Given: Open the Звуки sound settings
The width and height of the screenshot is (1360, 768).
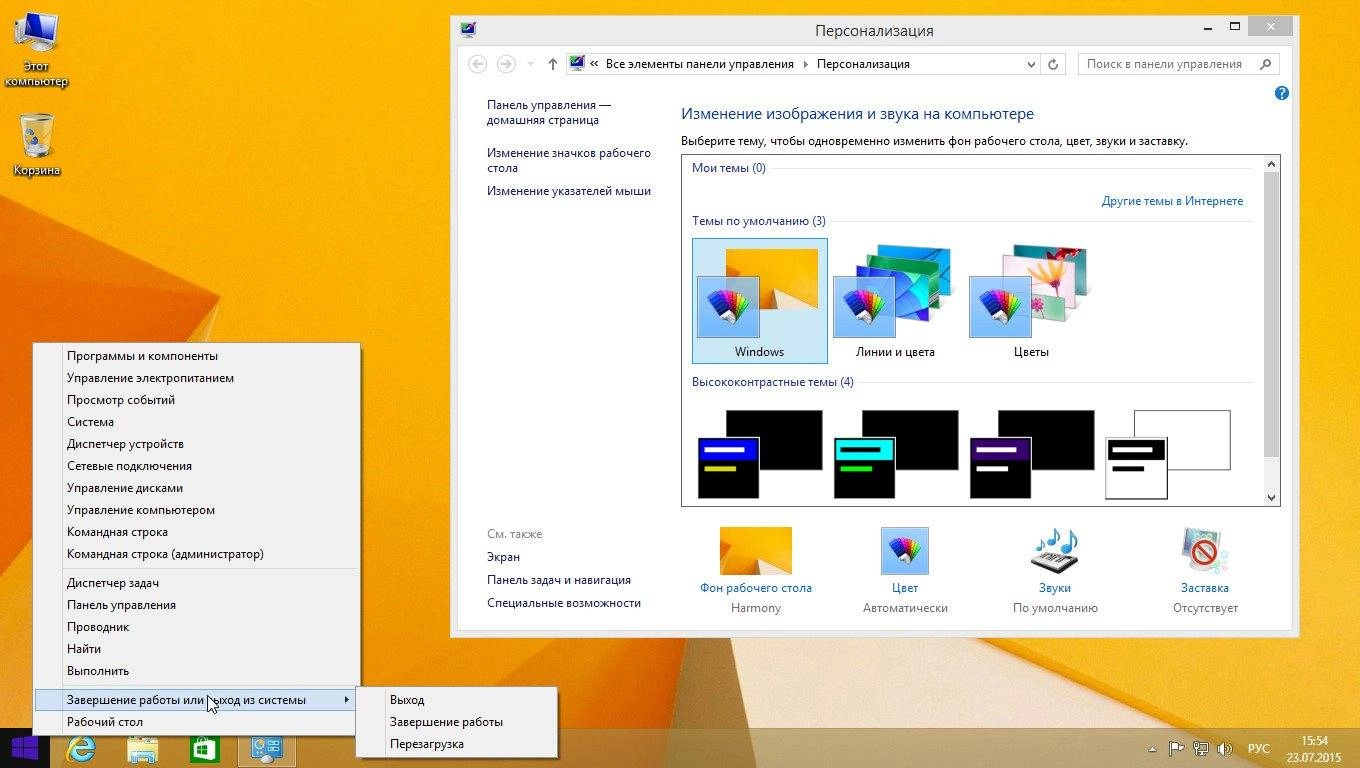Looking at the screenshot, I should pos(1055,570).
